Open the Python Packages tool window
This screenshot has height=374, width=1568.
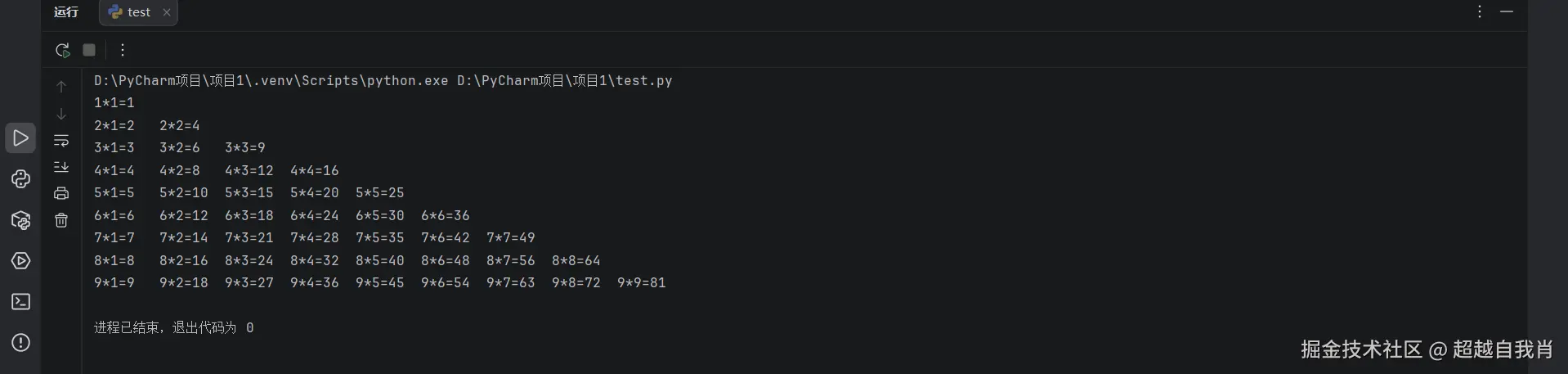pos(21,220)
